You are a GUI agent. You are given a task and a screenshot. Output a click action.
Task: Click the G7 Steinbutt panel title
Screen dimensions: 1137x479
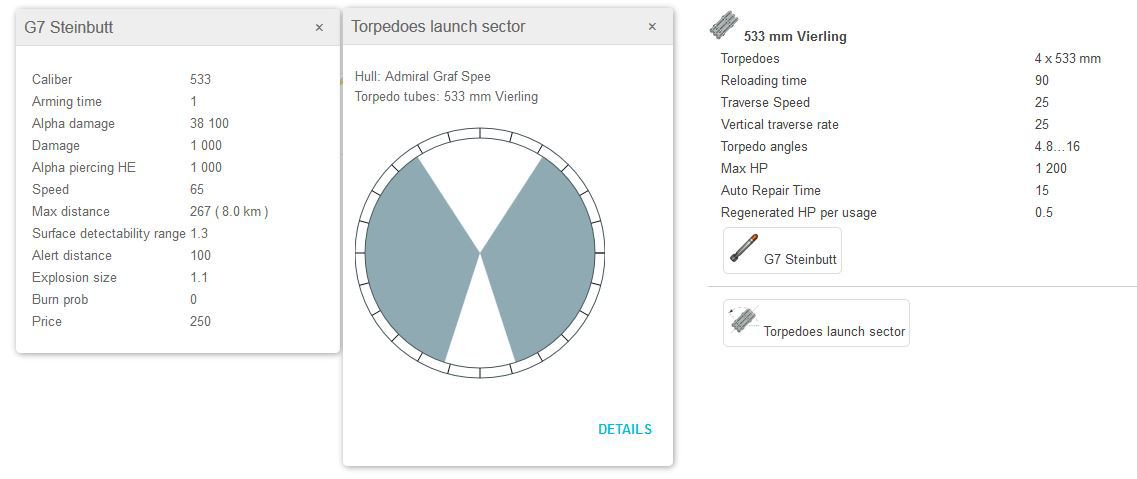pos(68,28)
